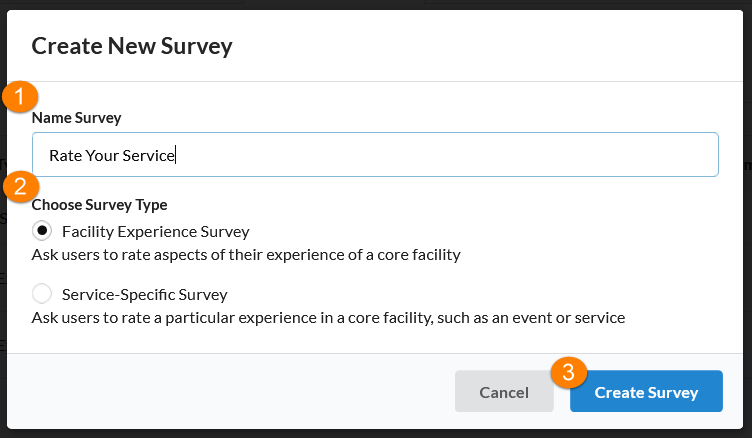Screen dimensions: 752x438
Task: Click the facility experience description text
Action: point(246,255)
